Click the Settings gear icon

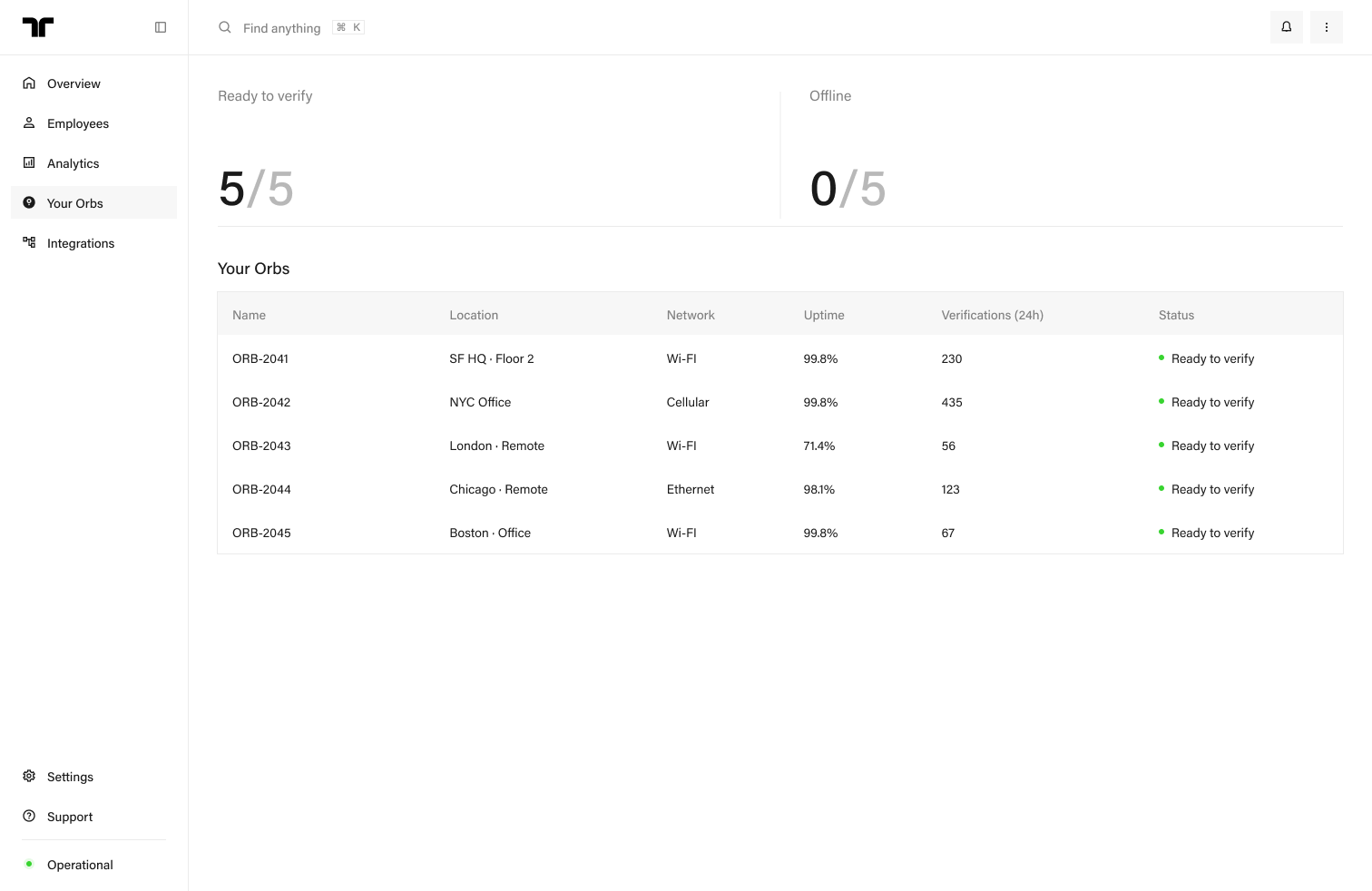pos(29,777)
